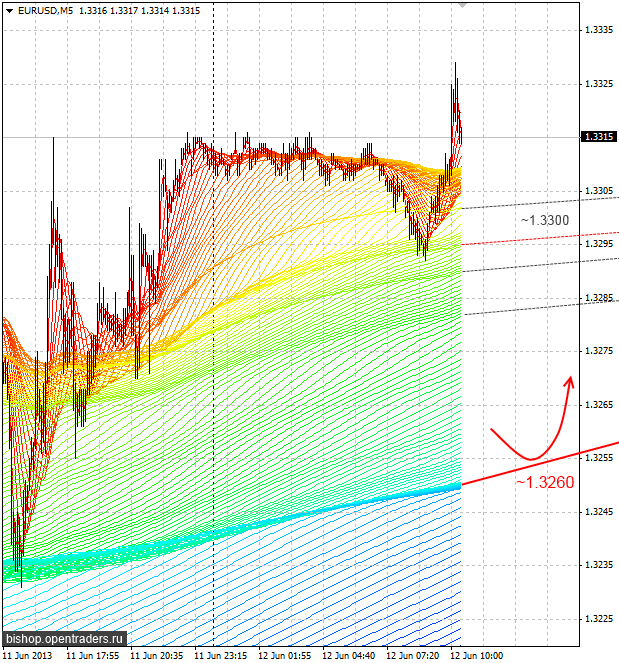This screenshot has height=663, width=619.
Task: Select the red dashed projection line
Action: (540, 238)
